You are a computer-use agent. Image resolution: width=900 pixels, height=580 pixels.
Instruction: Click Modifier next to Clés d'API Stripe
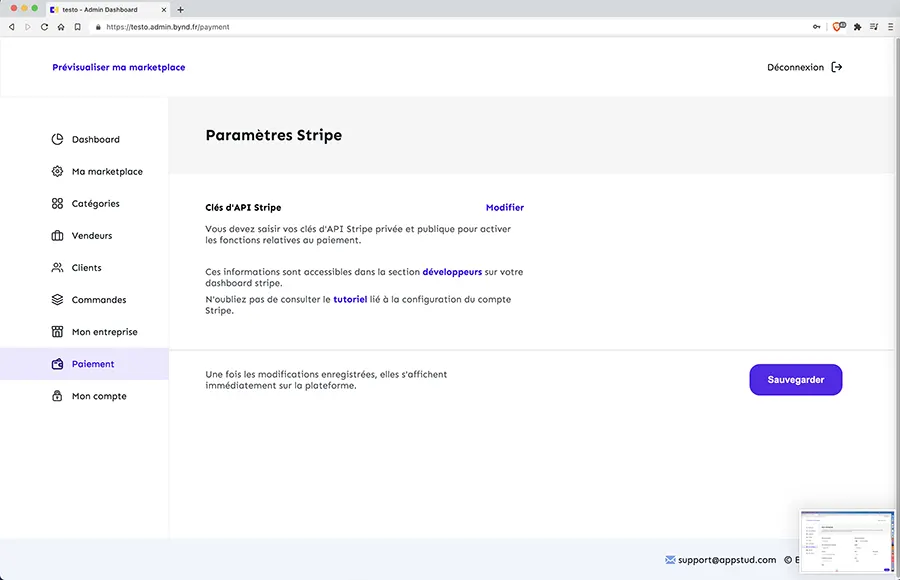click(x=505, y=207)
